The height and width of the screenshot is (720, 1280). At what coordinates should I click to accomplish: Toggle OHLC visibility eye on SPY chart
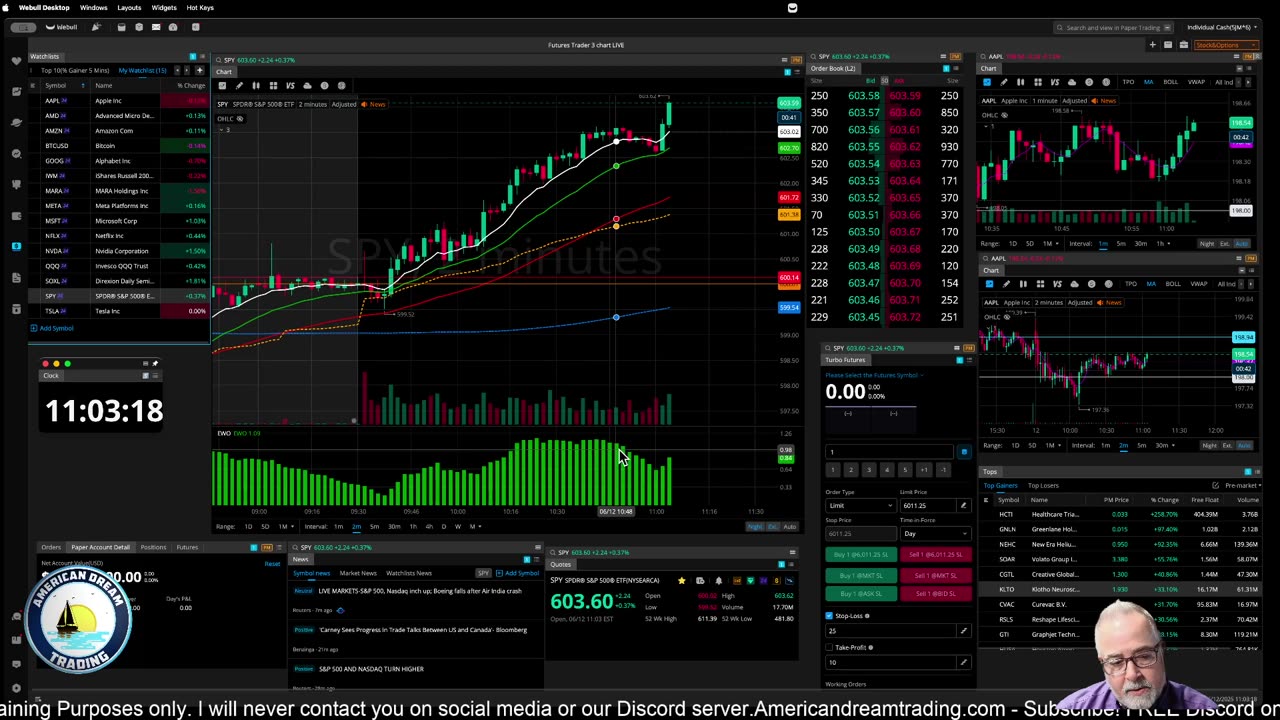[x=239, y=118]
